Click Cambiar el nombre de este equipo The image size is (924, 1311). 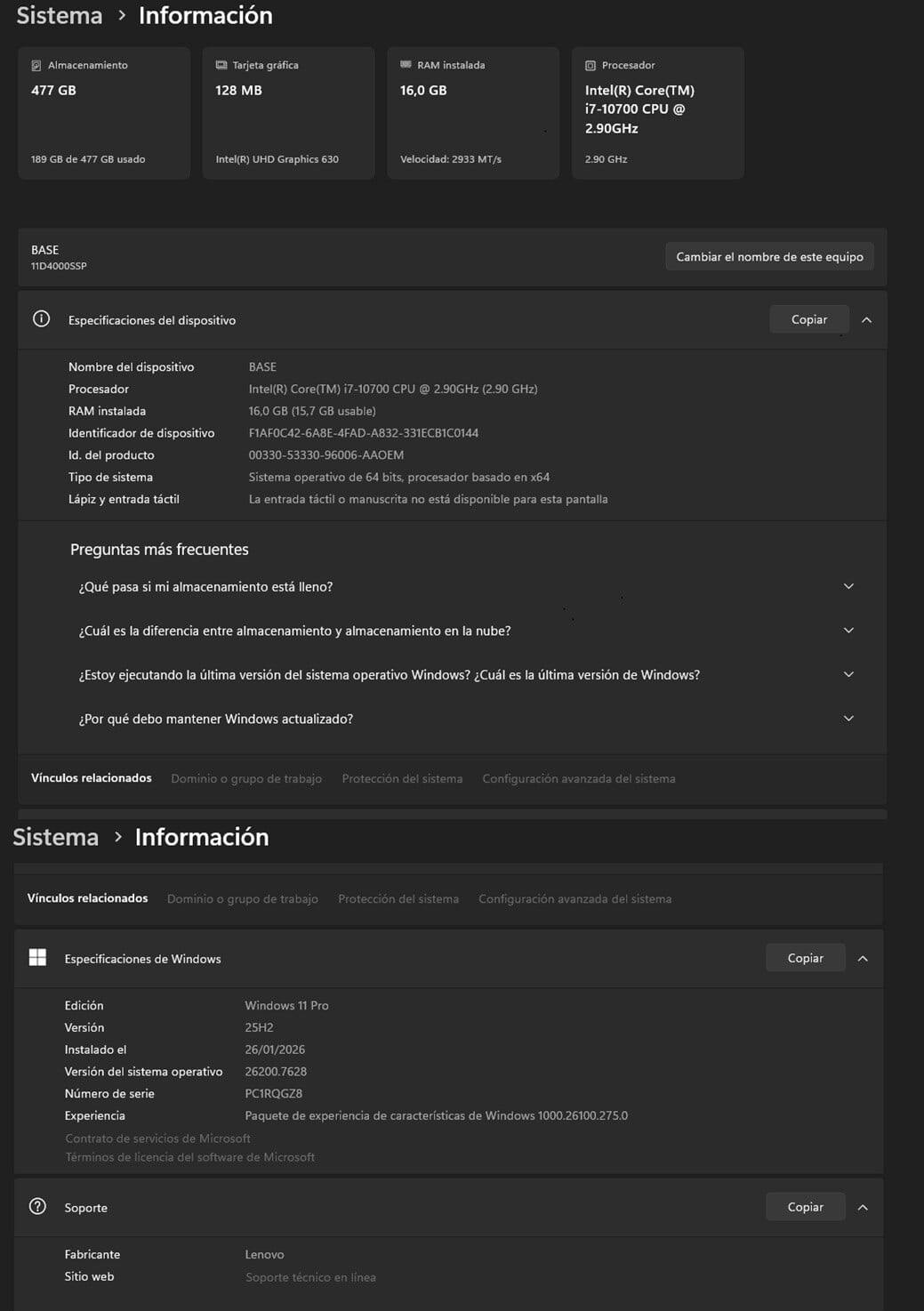(769, 257)
